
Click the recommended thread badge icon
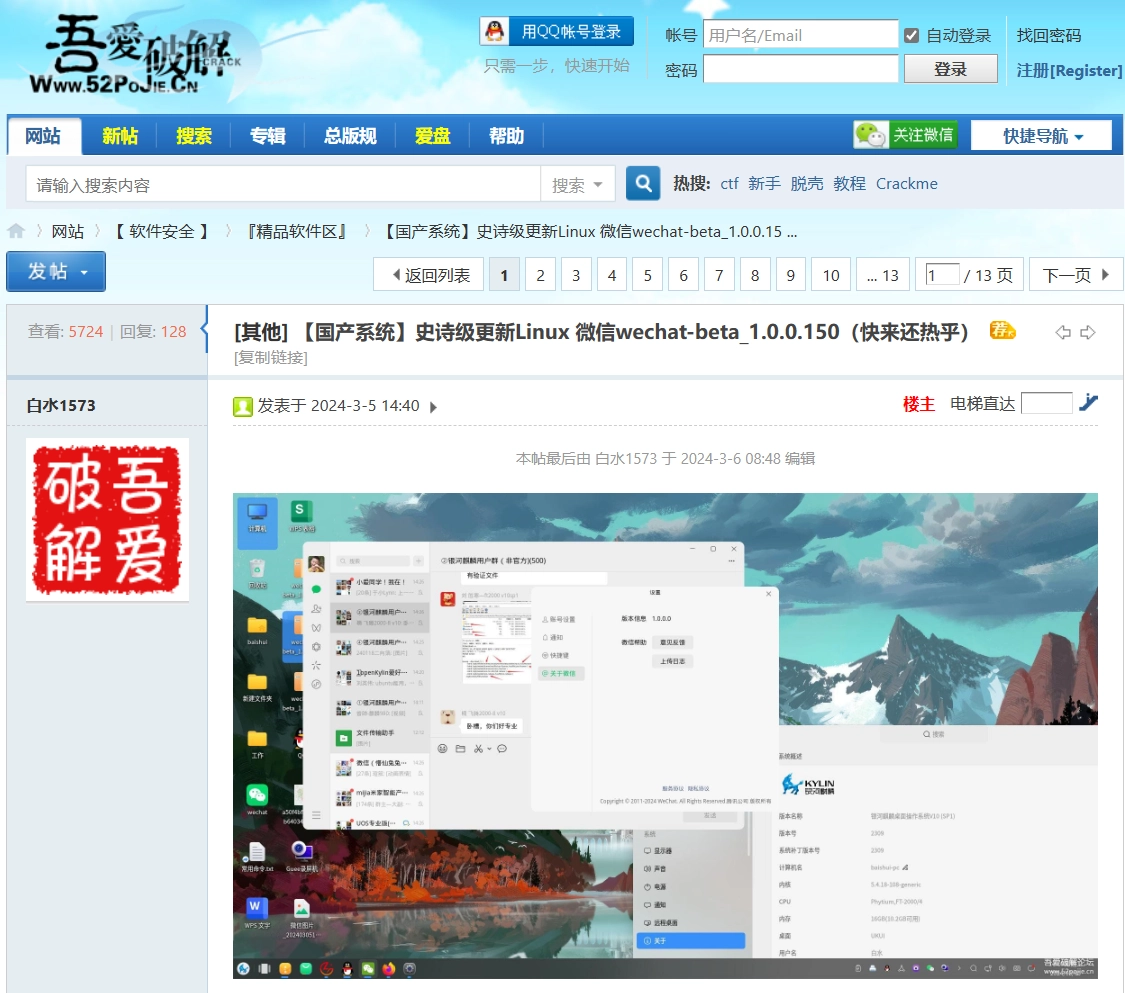(x=1002, y=330)
